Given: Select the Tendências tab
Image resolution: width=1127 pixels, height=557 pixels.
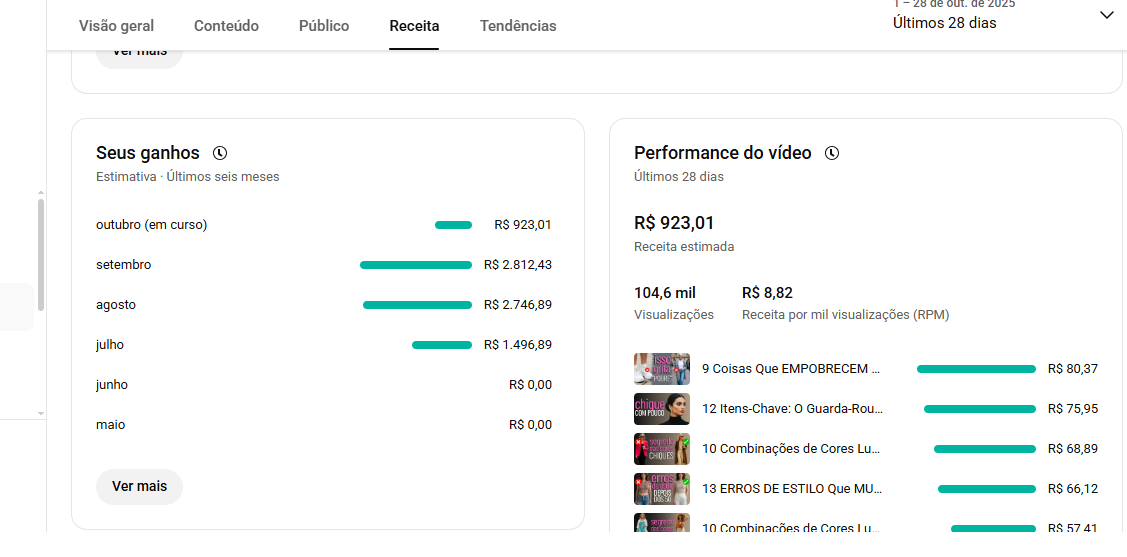Looking at the screenshot, I should click(x=518, y=26).
